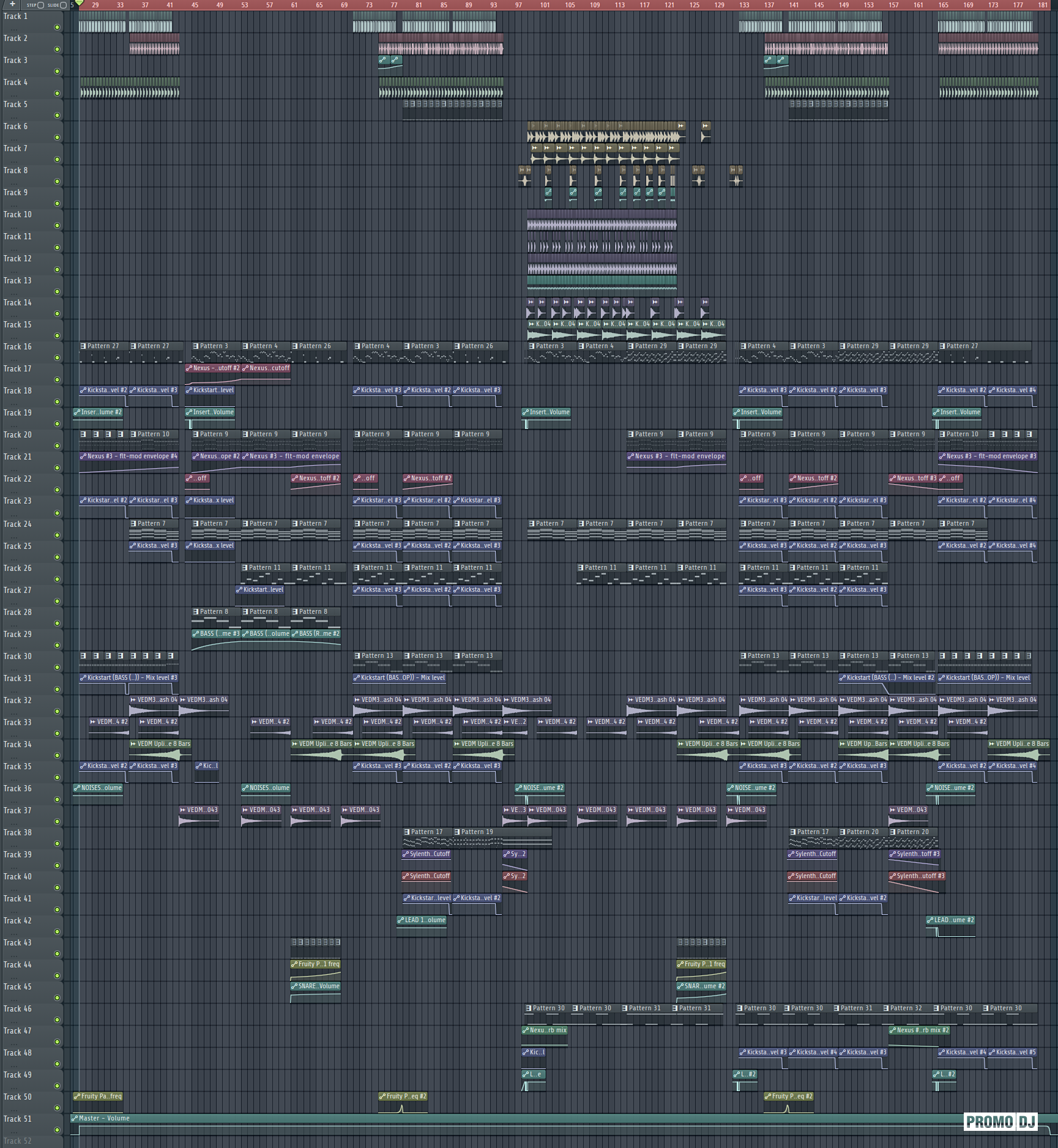Mute Track 1 using its green LED
1058x1148 pixels.
[x=58, y=28]
